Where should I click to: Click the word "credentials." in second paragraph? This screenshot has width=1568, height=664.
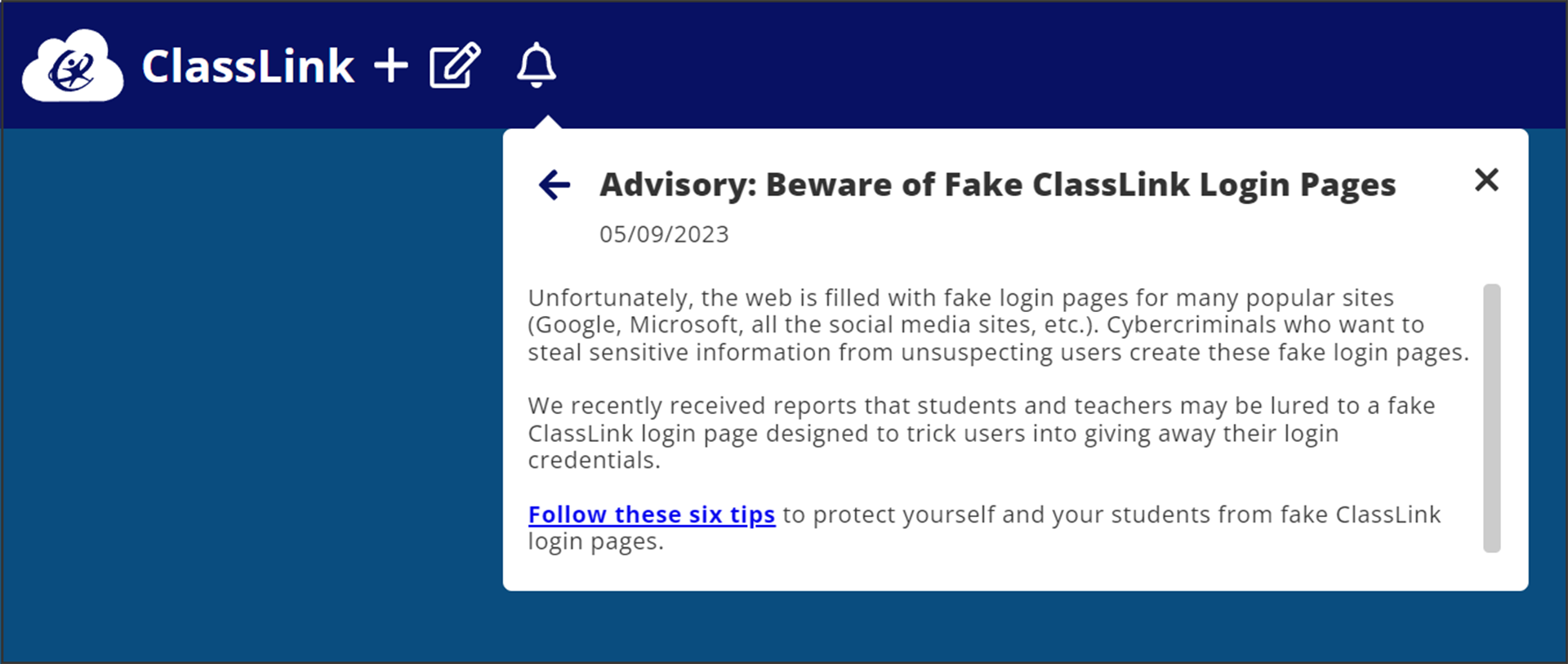(594, 461)
